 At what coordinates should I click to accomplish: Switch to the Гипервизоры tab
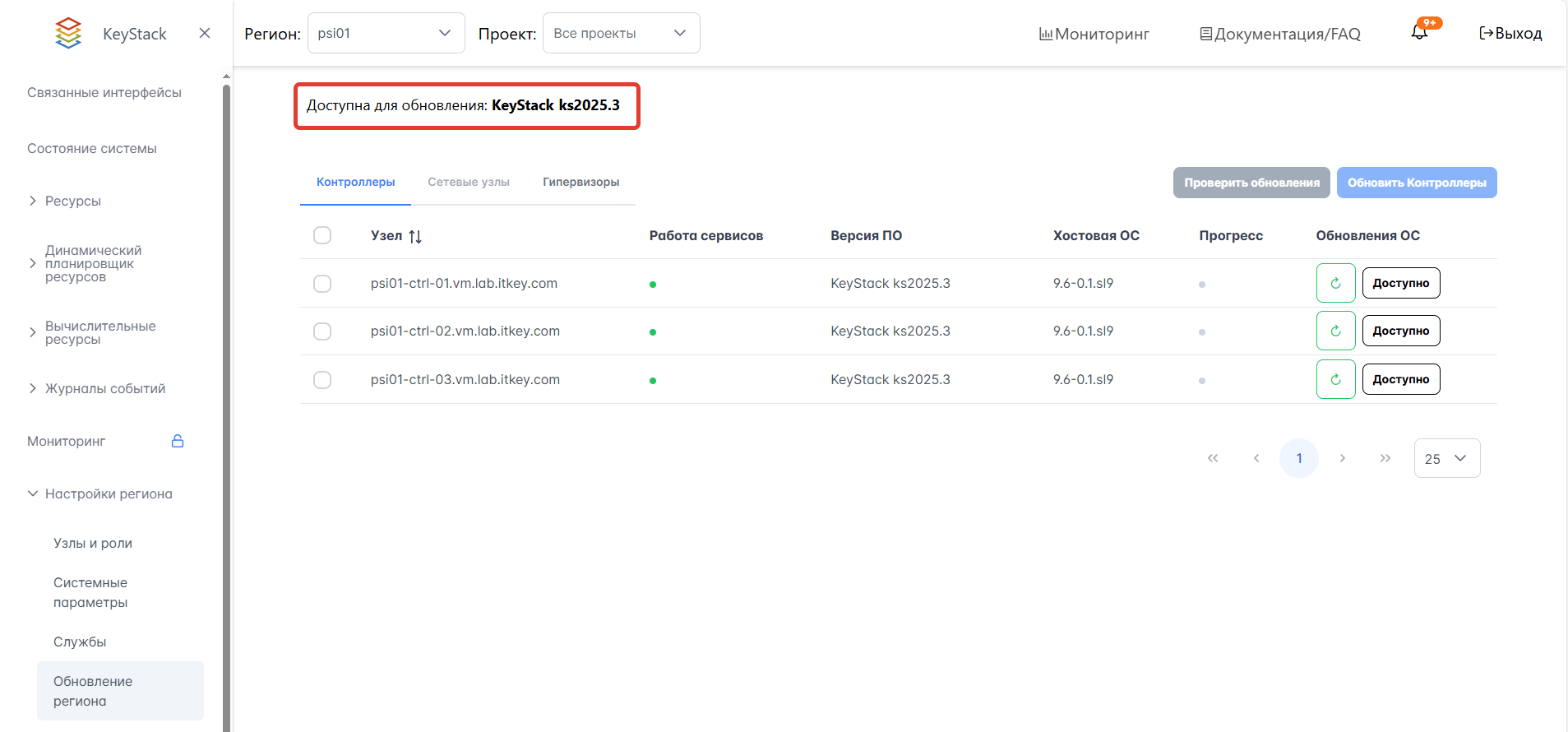(580, 182)
